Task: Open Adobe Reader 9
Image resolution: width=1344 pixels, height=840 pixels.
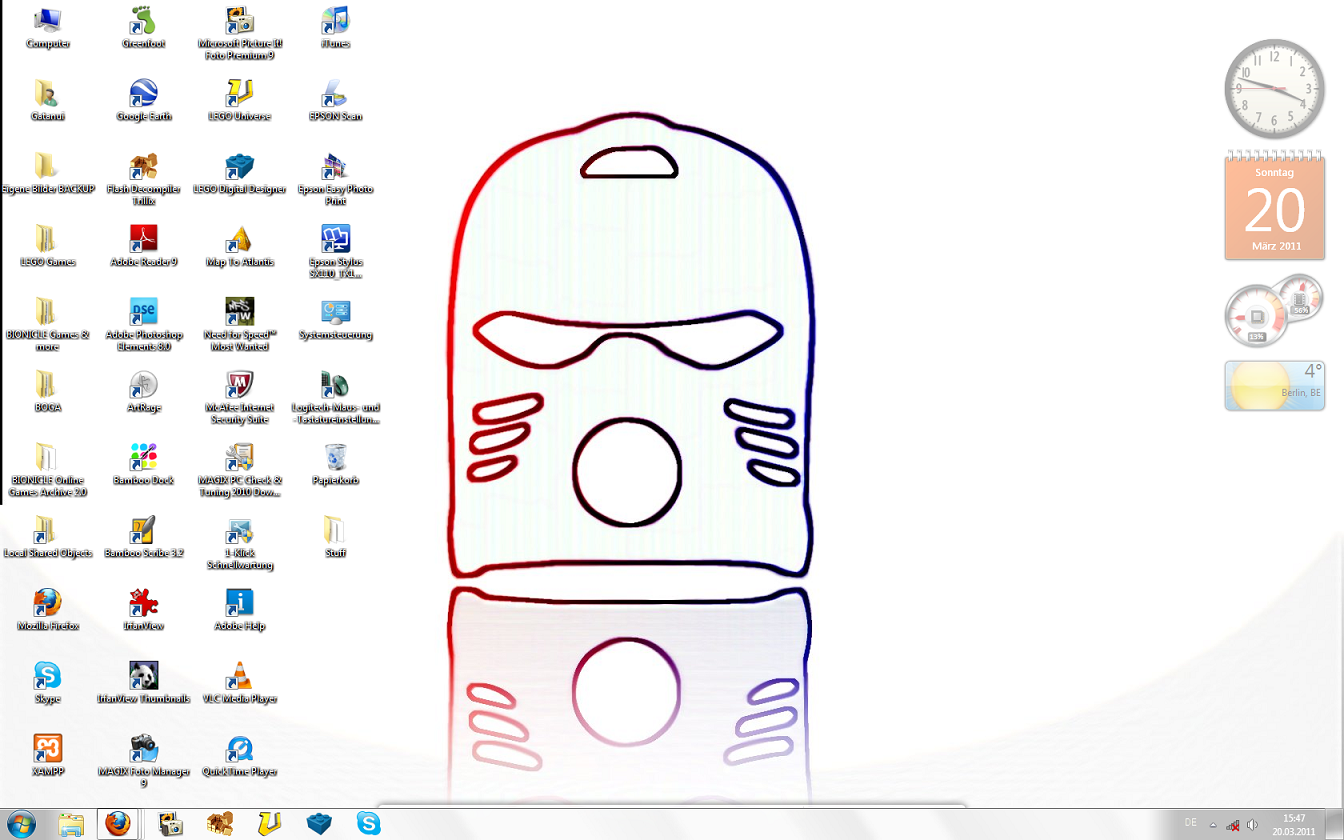Action: (x=144, y=240)
